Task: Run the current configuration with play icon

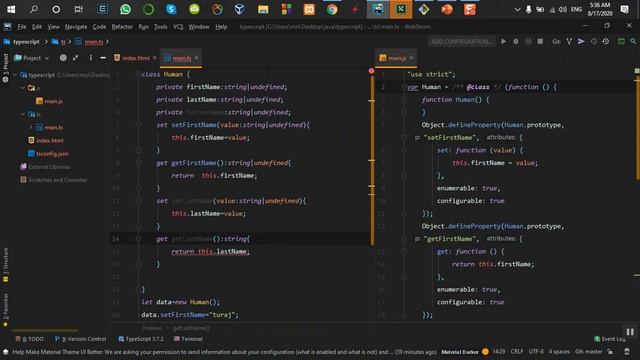Action: [504, 42]
